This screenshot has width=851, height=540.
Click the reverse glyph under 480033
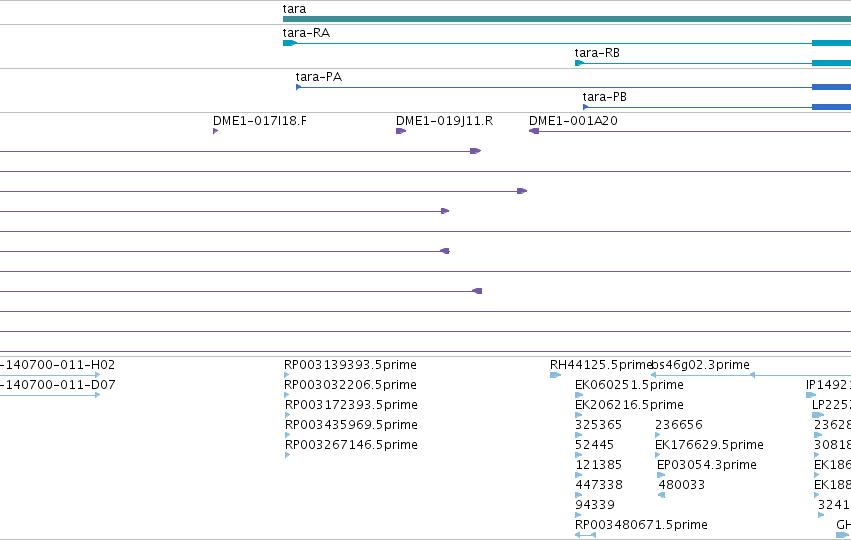(x=662, y=495)
